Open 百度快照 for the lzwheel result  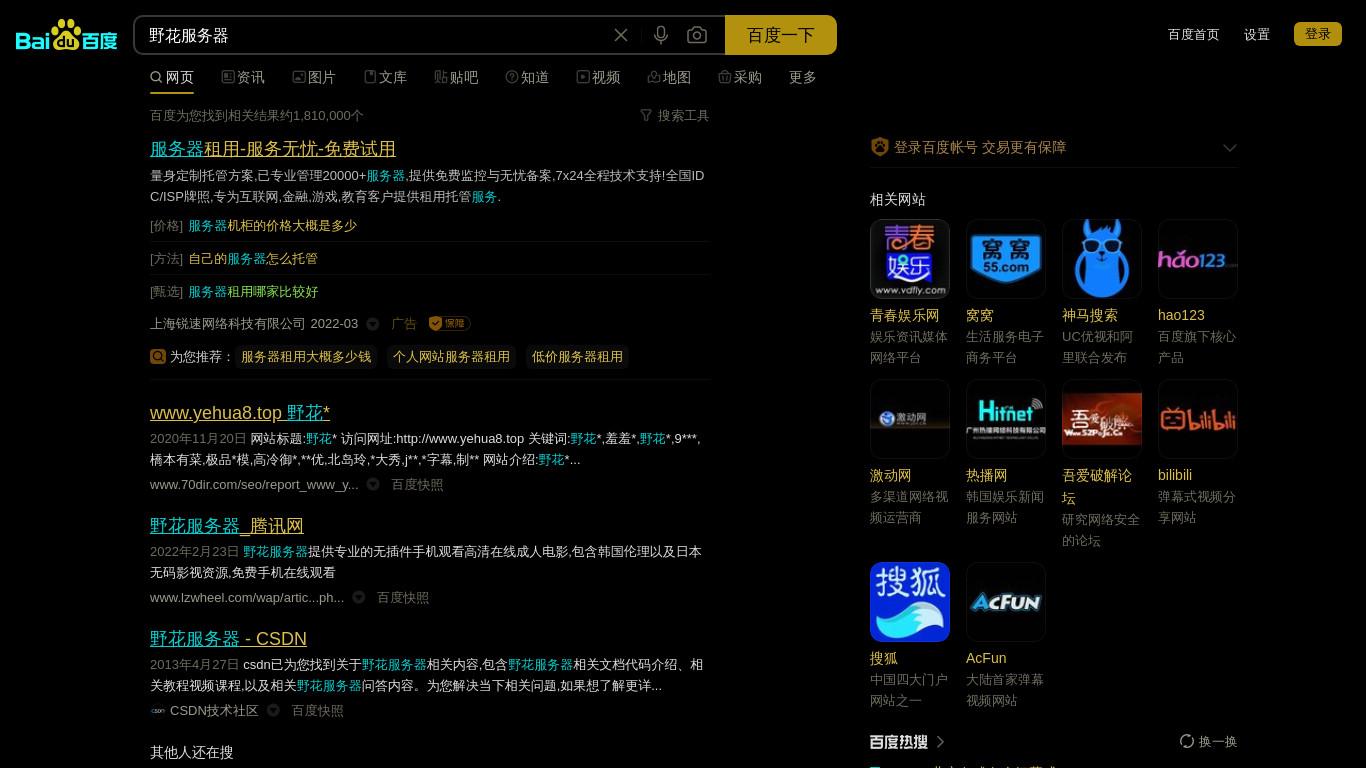pos(403,597)
